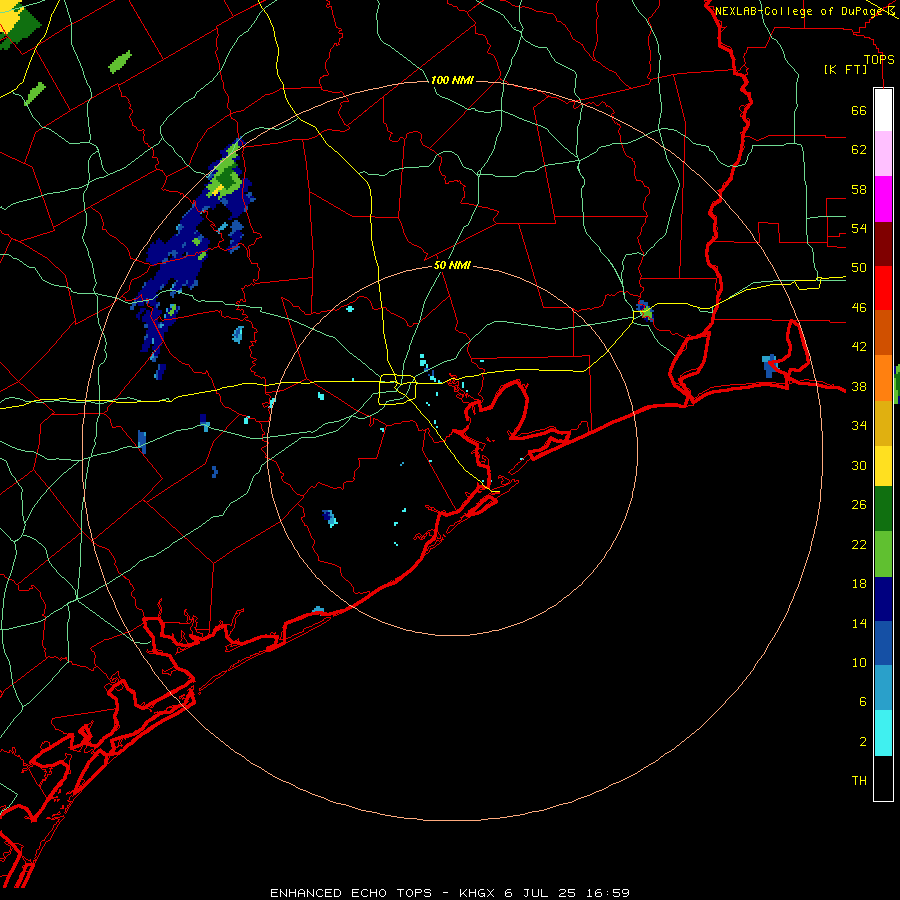900x900 pixels.
Task: Select the bright red legend color block
Action: [883, 288]
